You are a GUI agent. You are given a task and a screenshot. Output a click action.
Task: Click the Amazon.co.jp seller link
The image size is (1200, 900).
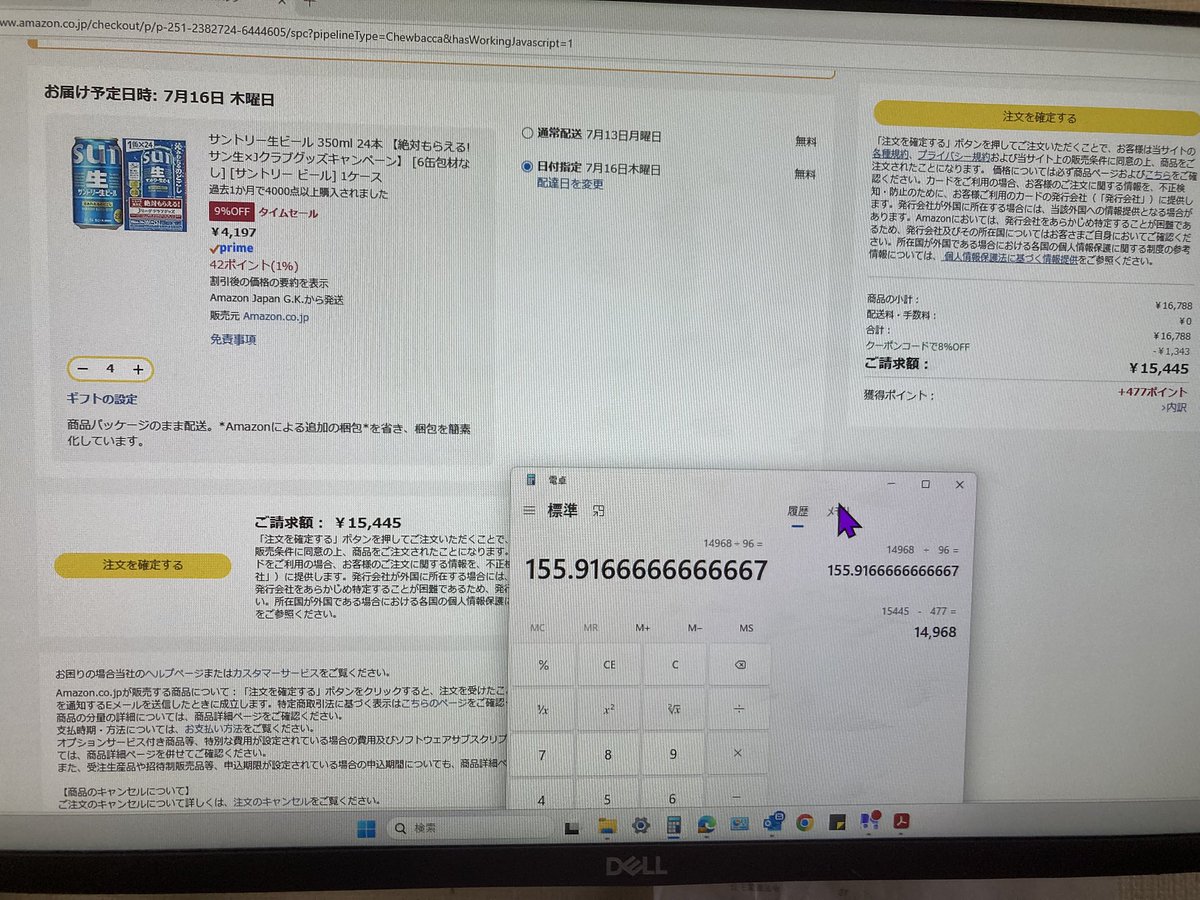click(x=276, y=316)
